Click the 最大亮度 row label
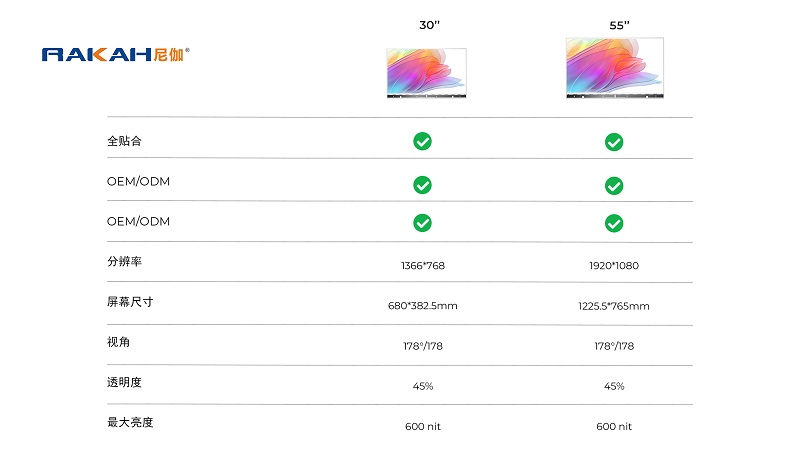Image resolution: width=800 pixels, height=450 pixels. pyautogui.click(x=130, y=422)
